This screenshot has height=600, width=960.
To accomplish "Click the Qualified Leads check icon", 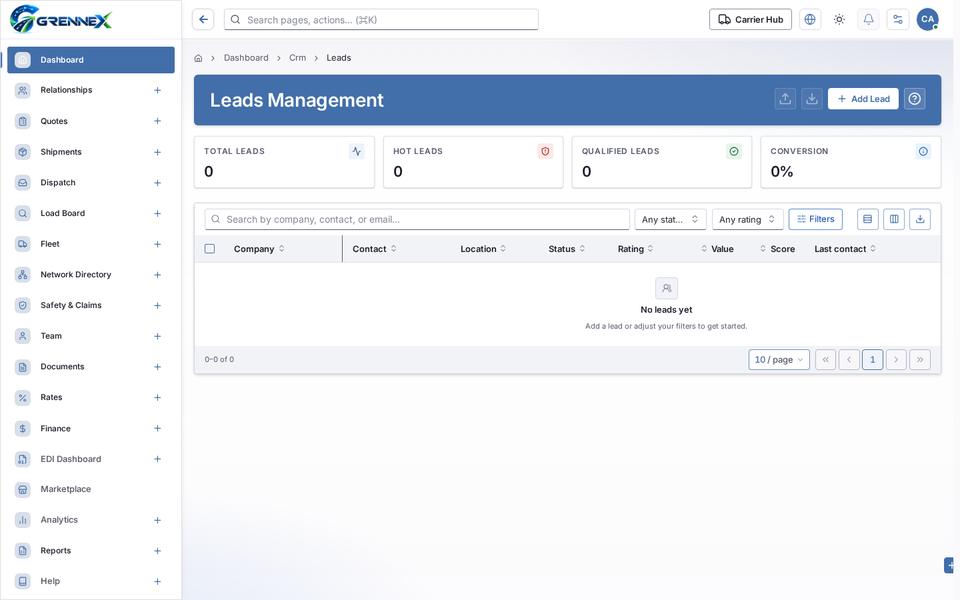I will [x=733, y=151].
